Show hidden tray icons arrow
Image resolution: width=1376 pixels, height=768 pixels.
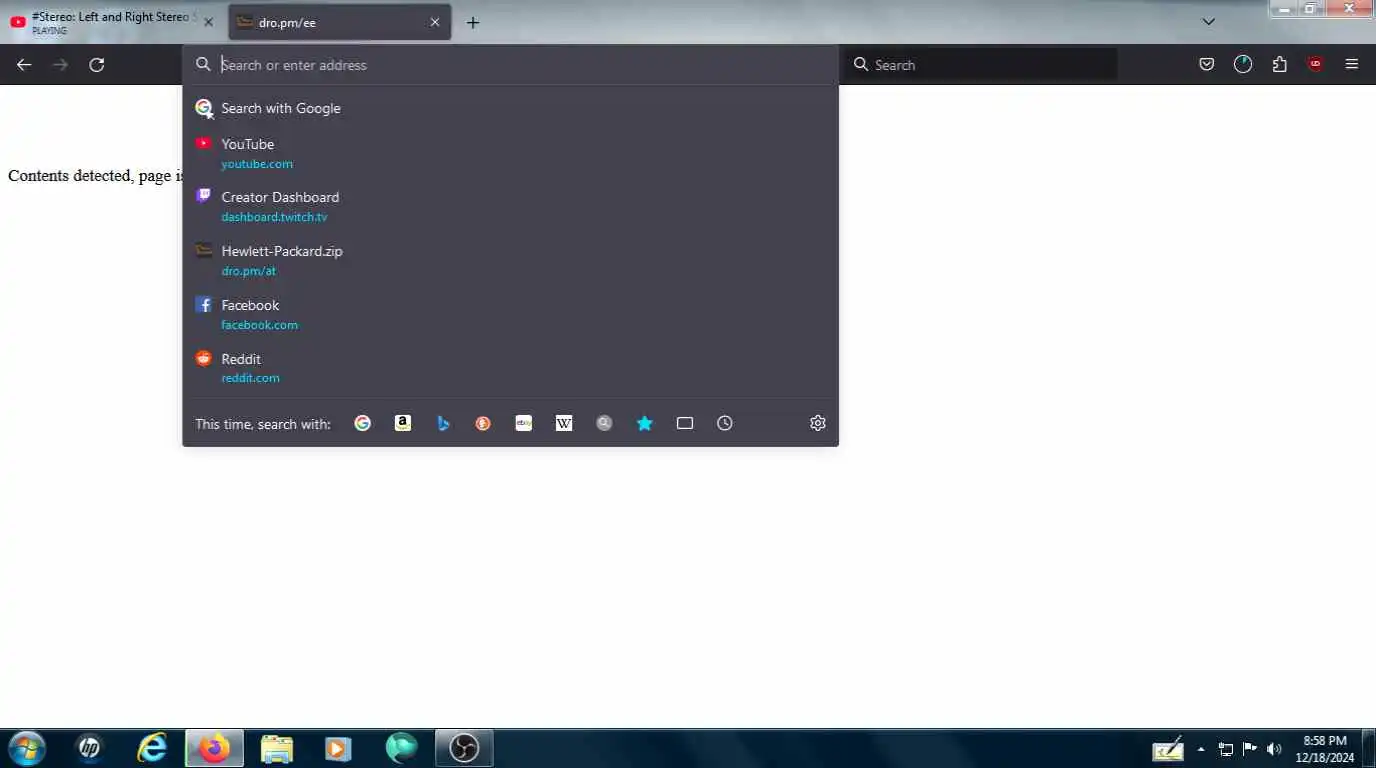(x=1201, y=749)
